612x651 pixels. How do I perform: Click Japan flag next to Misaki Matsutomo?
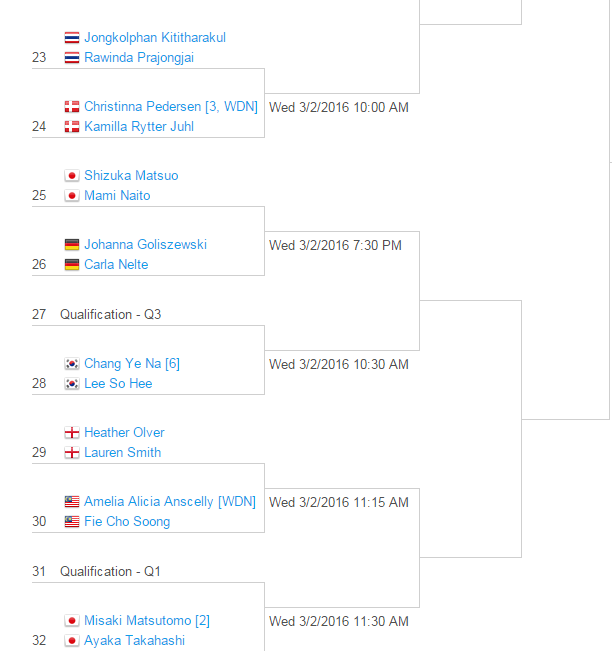click(72, 621)
